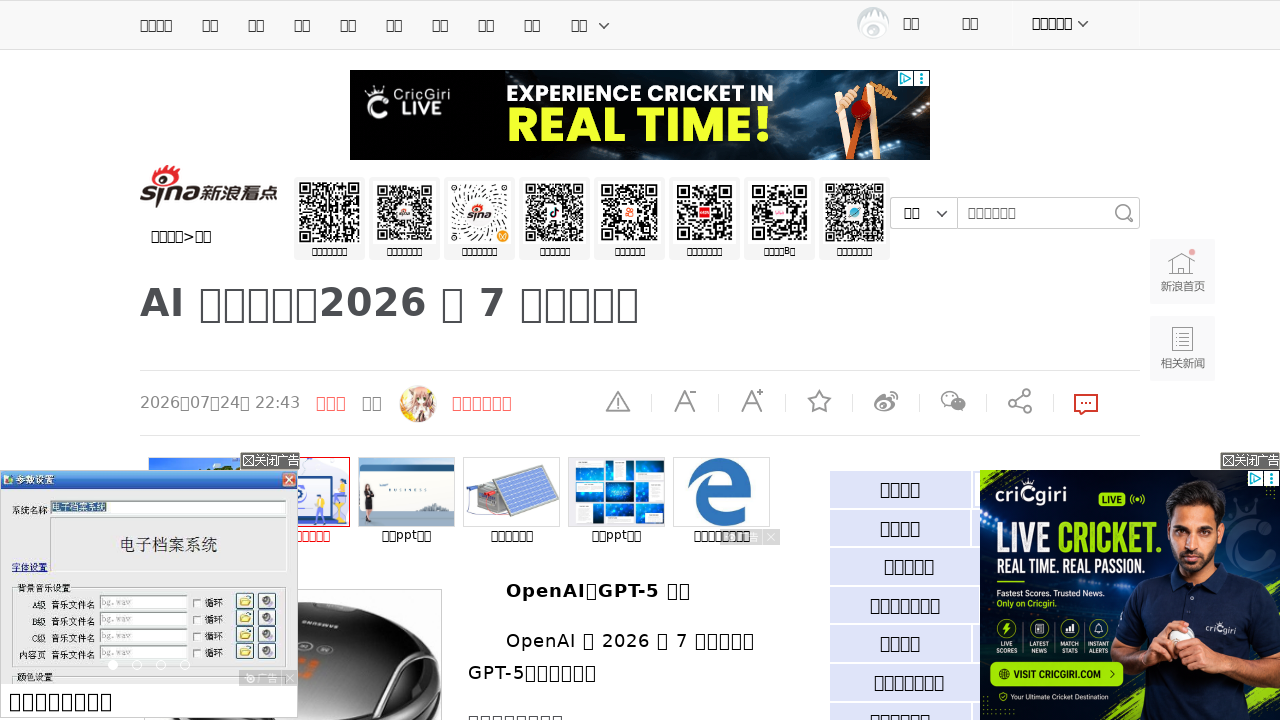Click AdChoices icon on right cricket ad
This screenshot has height=720, width=1280.
click(1256, 479)
